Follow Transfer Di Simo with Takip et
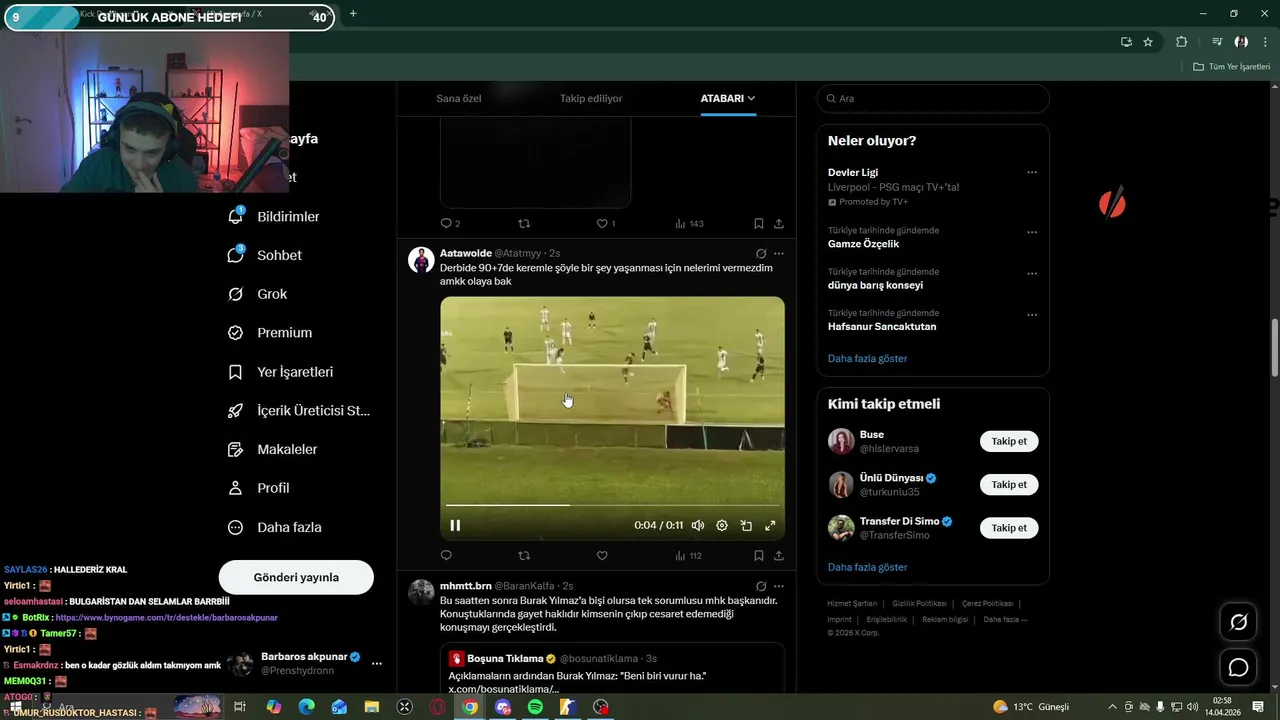The height and width of the screenshot is (720, 1280). coord(1009,527)
